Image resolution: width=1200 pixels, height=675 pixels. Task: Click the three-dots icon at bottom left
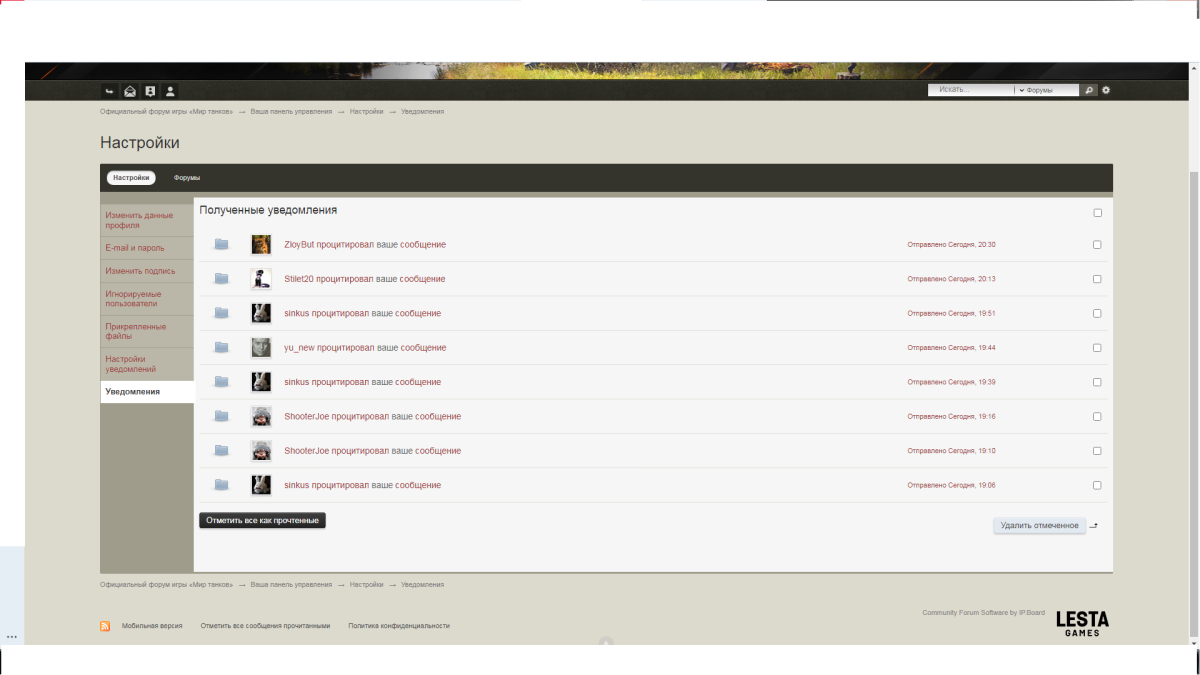[12, 637]
